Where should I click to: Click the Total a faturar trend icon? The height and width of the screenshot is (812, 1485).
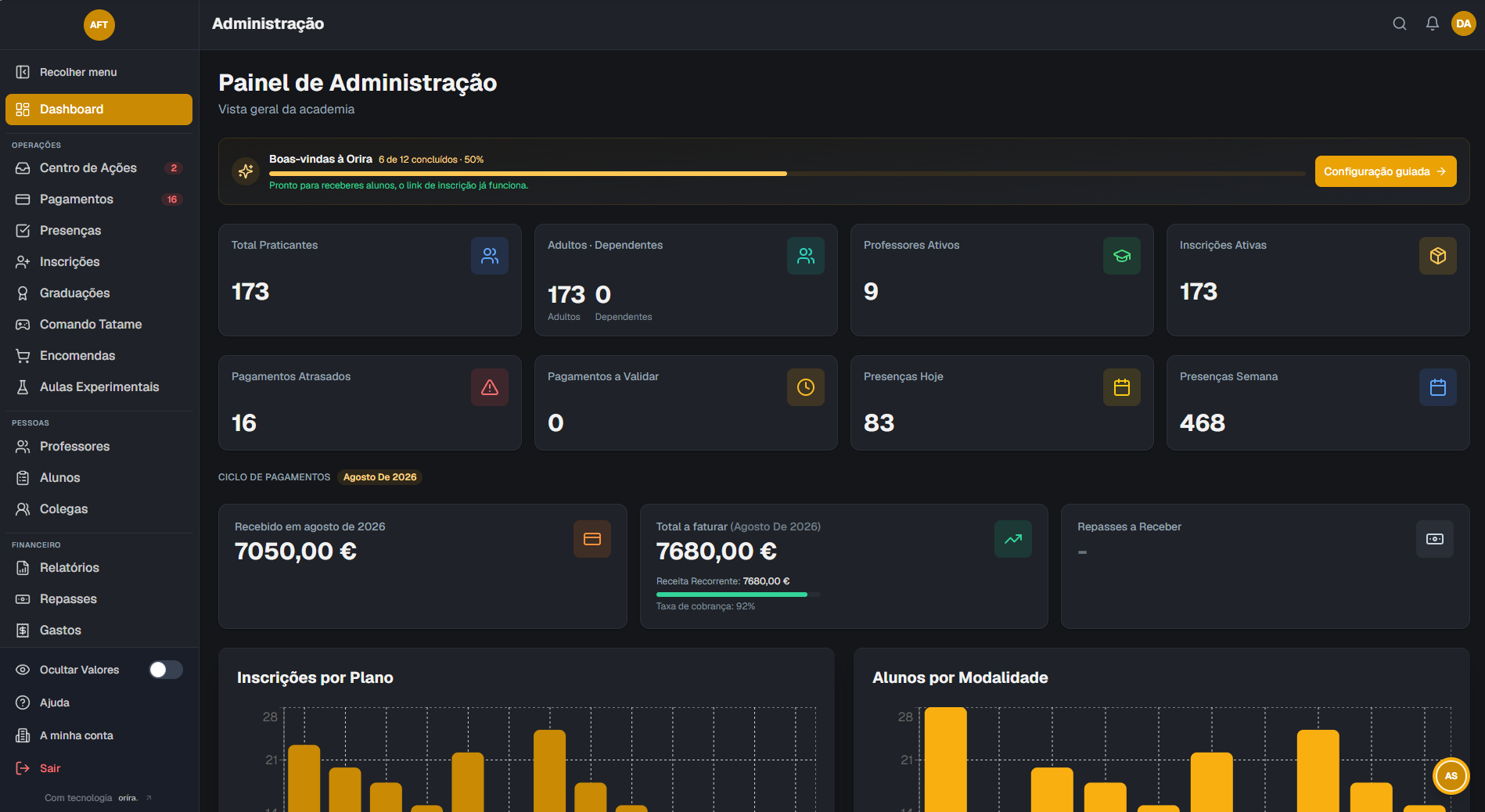click(1013, 539)
